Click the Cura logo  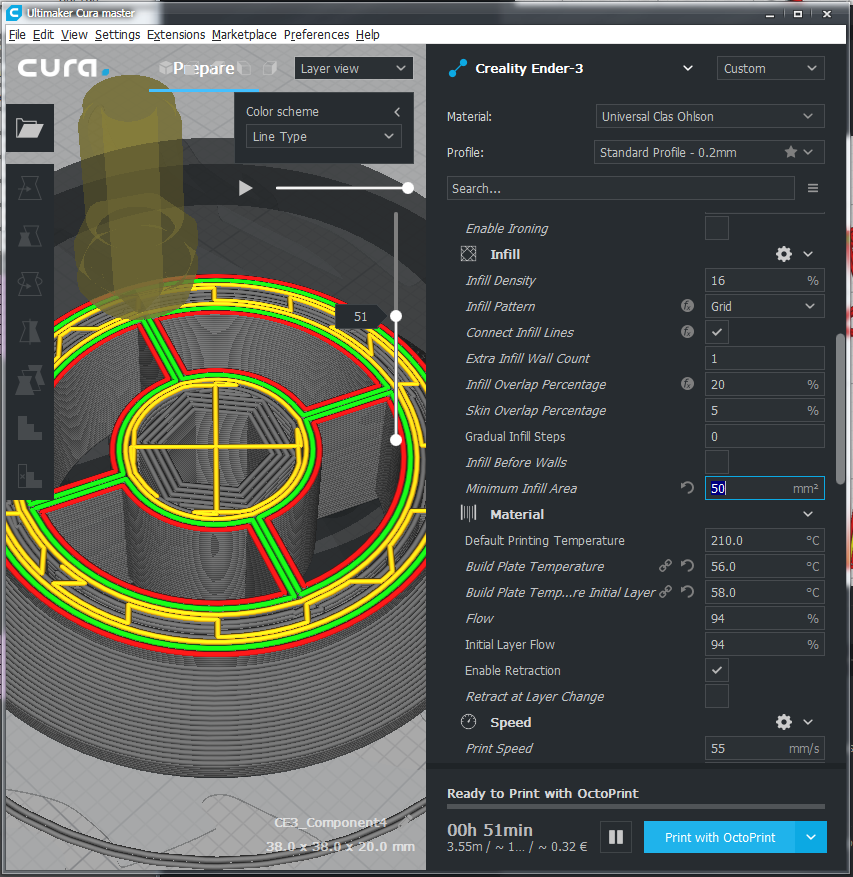(63, 68)
